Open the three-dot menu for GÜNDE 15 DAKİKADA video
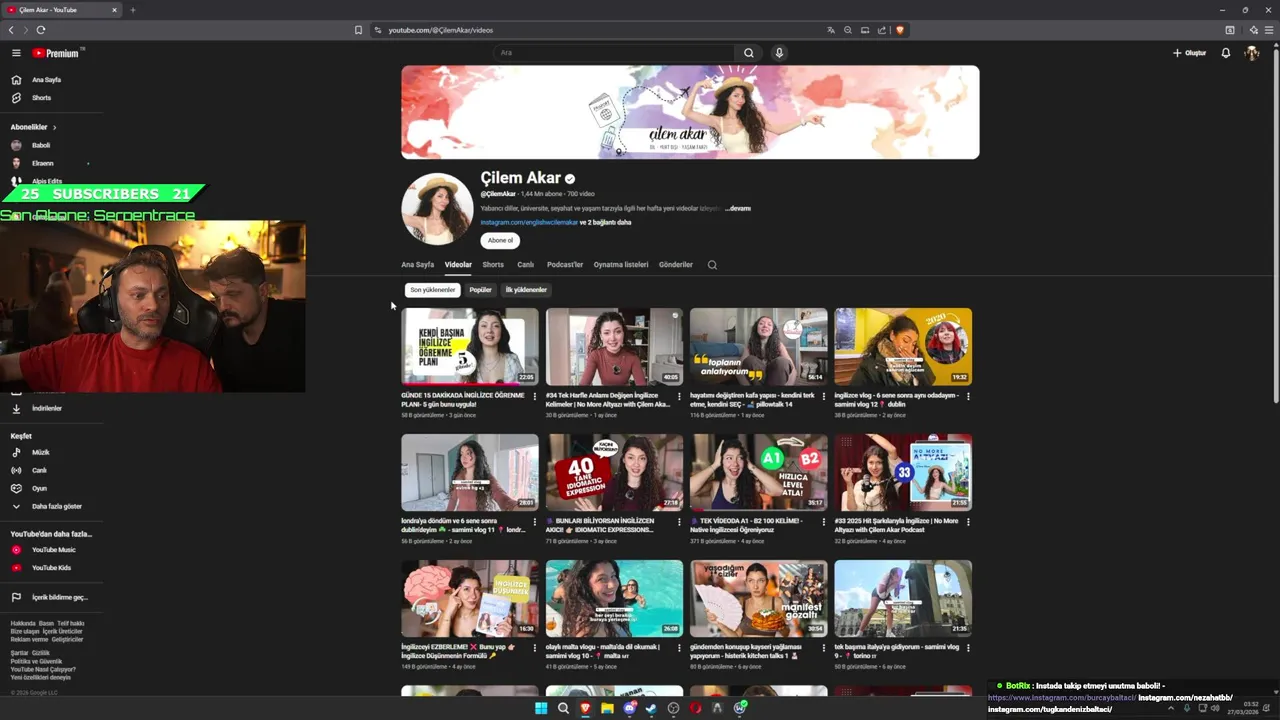 point(535,396)
